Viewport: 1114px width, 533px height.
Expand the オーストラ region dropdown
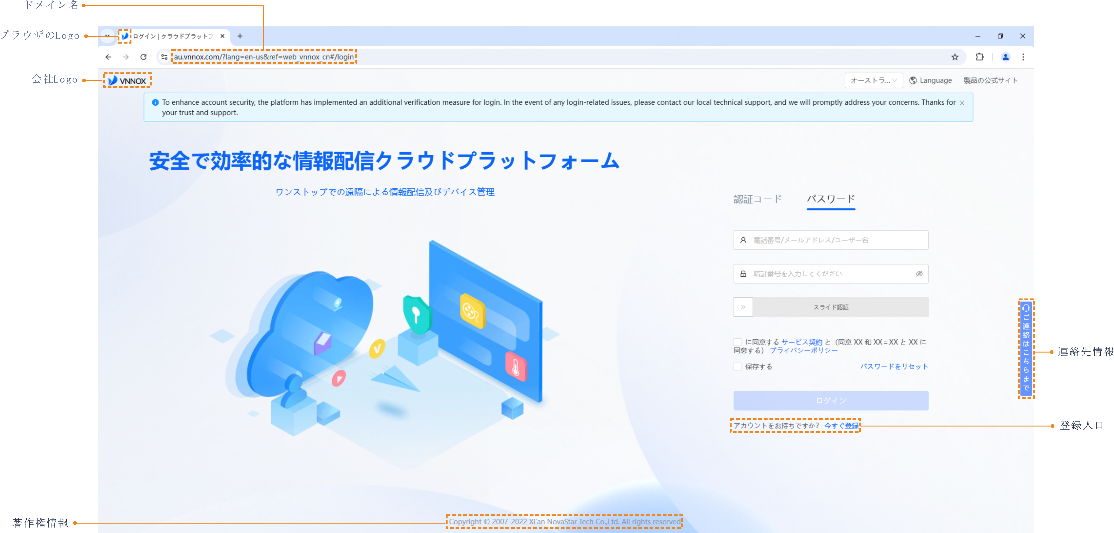click(874, 80)
